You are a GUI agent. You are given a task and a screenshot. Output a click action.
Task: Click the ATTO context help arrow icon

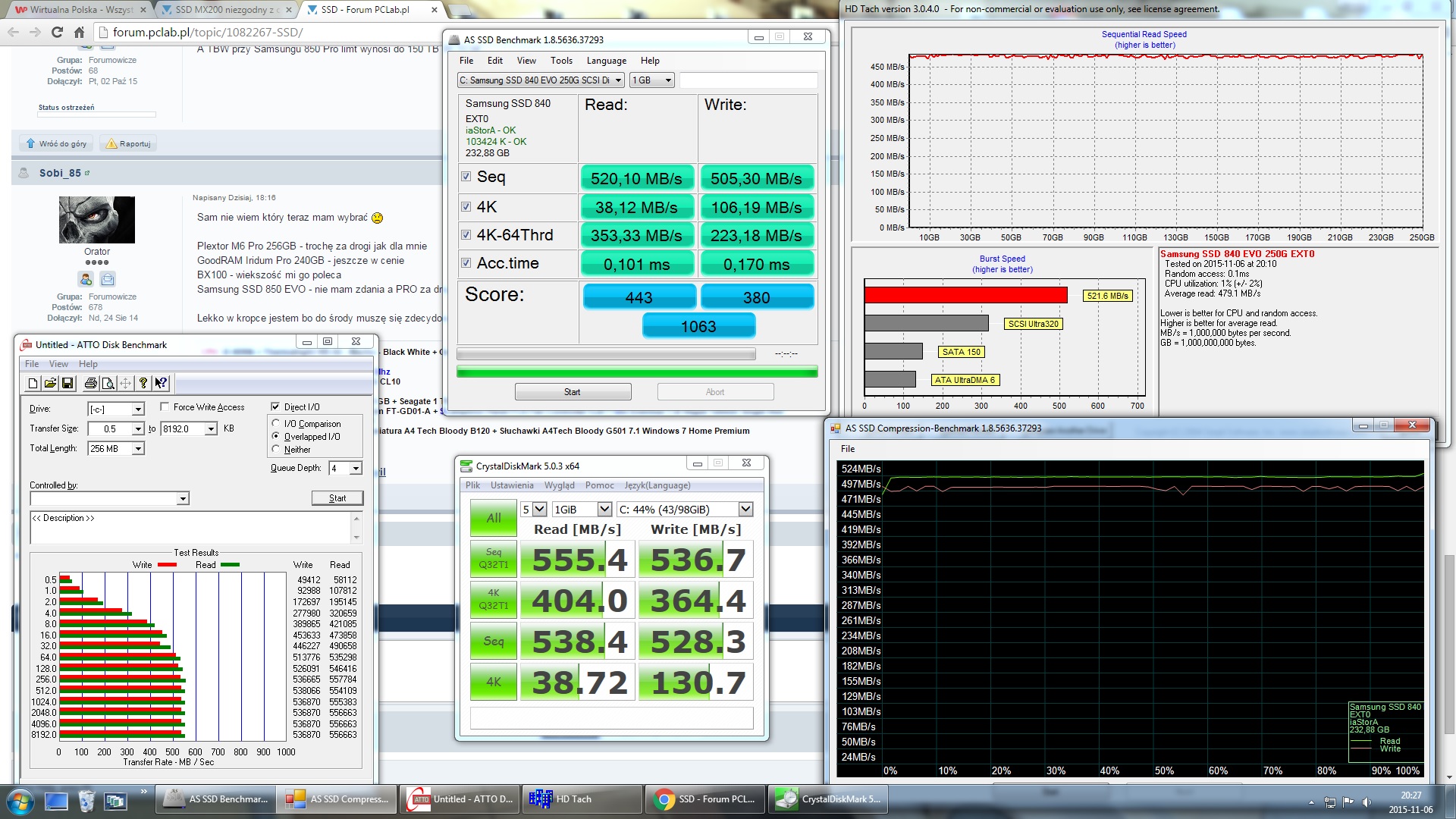[161, 384]
